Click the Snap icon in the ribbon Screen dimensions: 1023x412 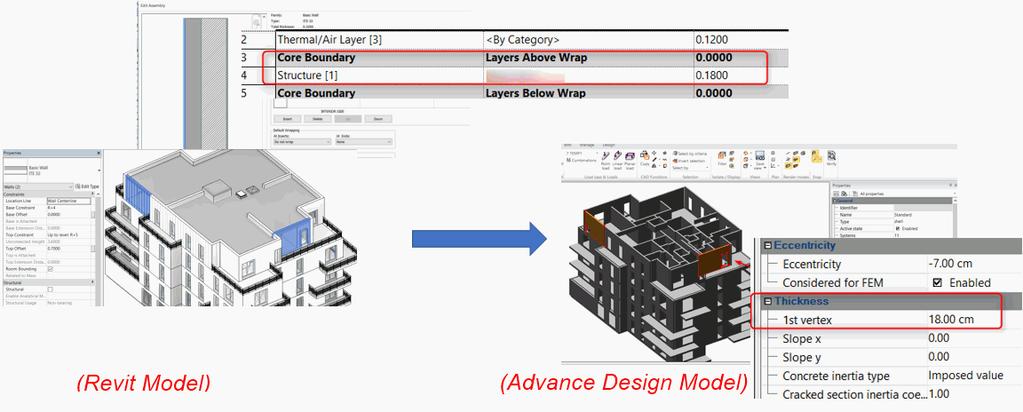tap(816, 157)
